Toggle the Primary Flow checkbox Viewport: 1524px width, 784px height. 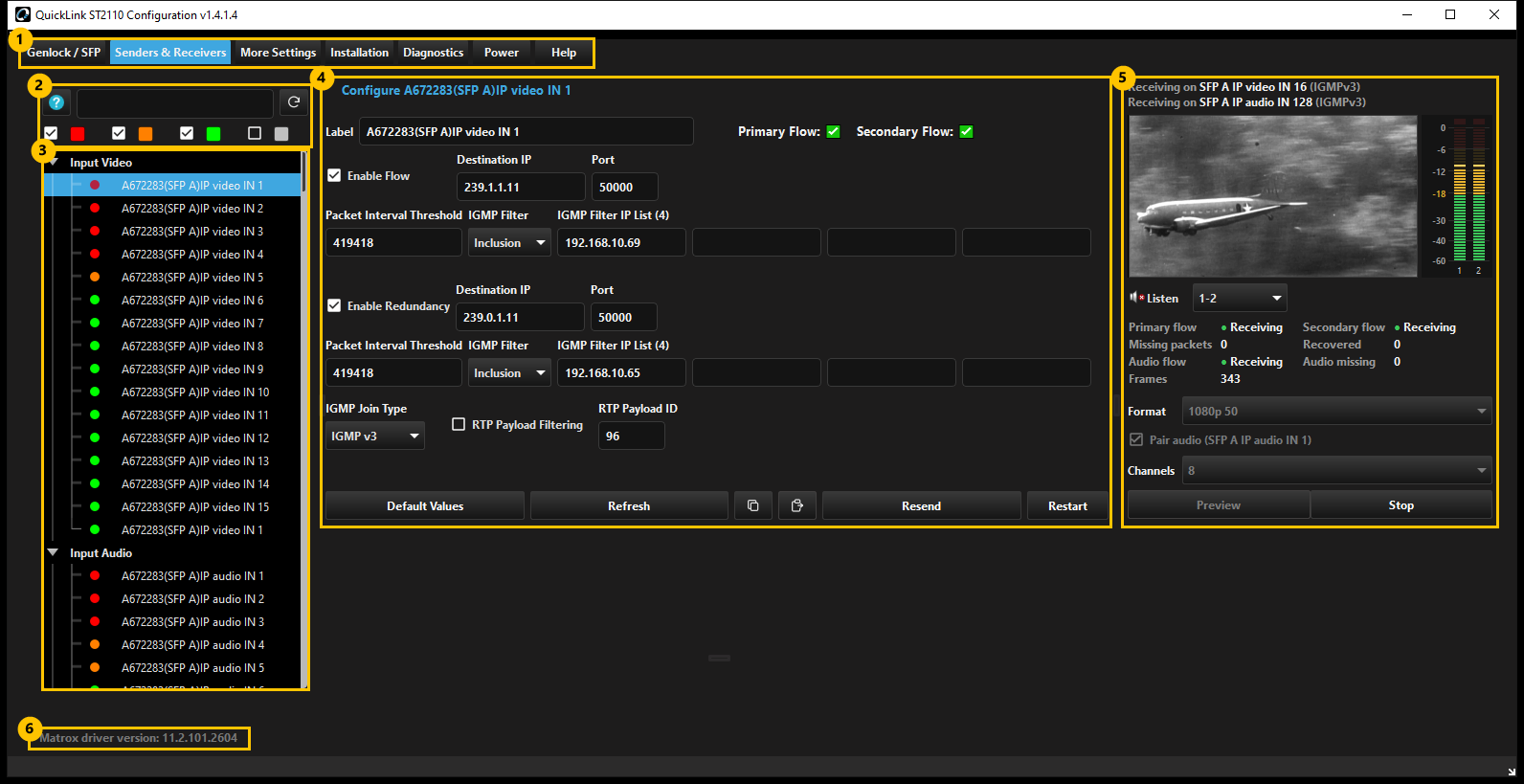834,131
